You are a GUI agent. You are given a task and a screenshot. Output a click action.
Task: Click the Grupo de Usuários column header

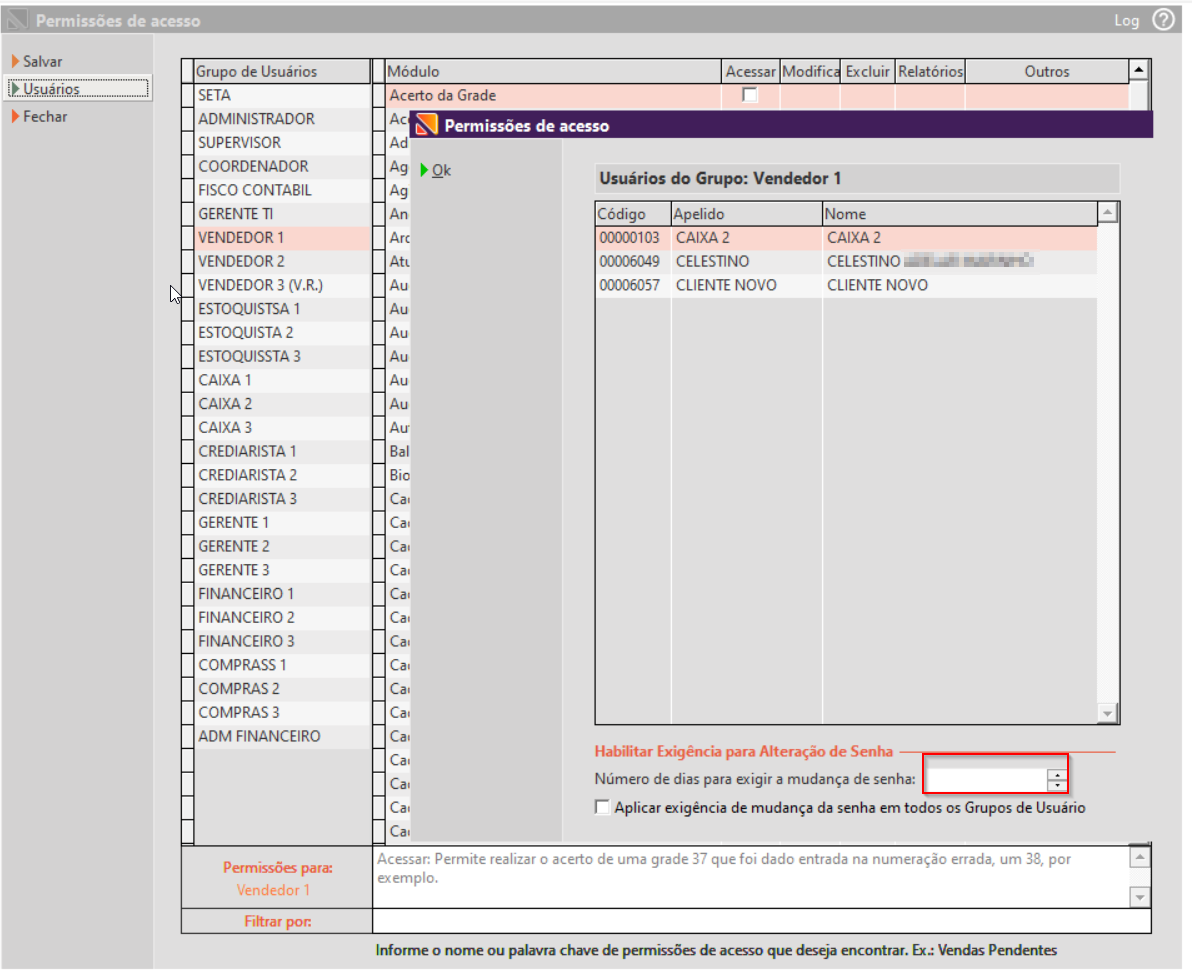click(282, 71)
